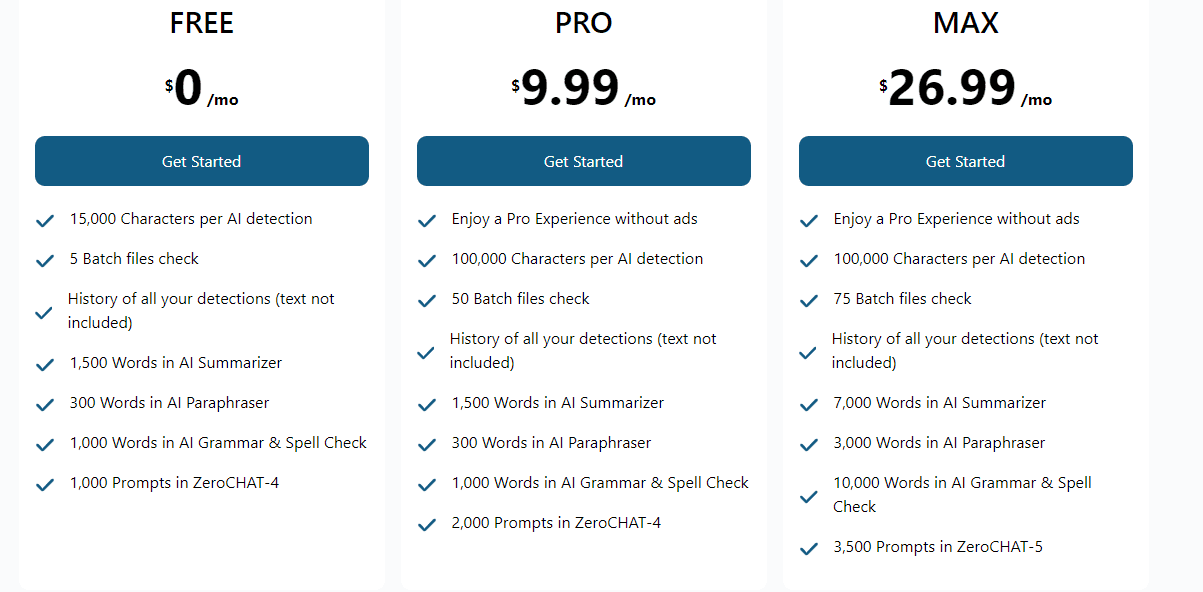Click Get Started under FREE plan
1203x592 pixels.
202,161
